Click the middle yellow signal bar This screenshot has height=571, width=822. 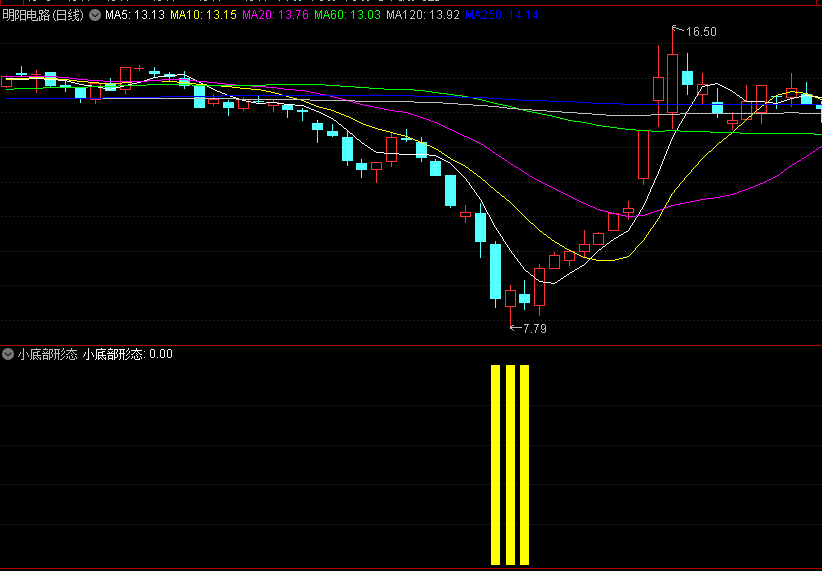pyautogui.click(x=510, y=465)
